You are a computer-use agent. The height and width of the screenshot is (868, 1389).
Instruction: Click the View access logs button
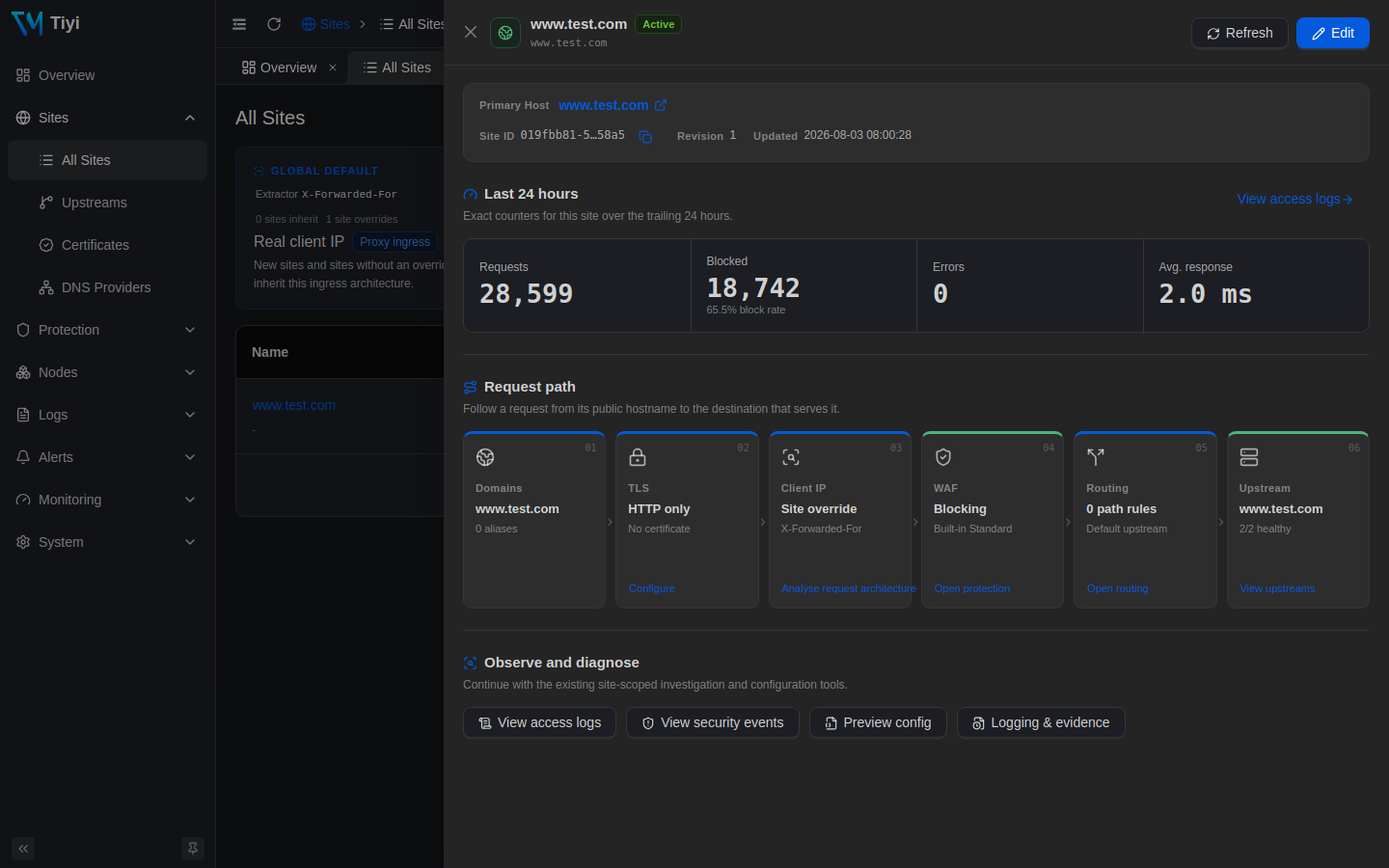[x=539, y=722]
